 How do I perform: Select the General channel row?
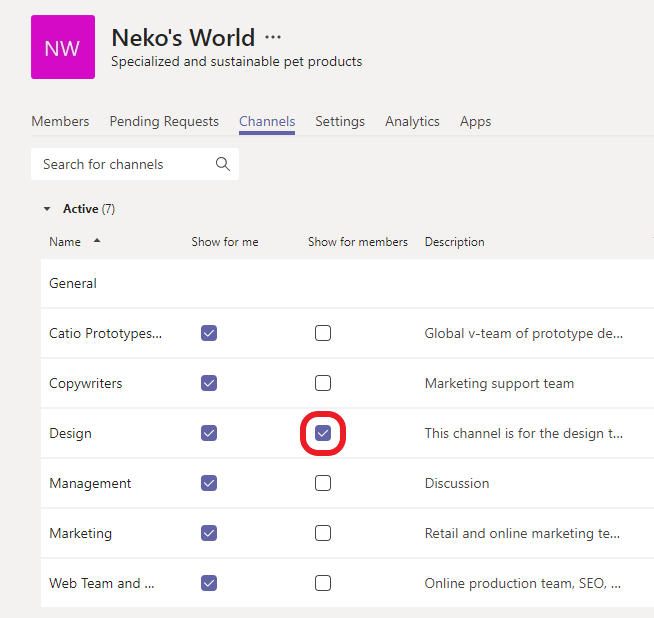pyautogui.click(x=73, y=283)
